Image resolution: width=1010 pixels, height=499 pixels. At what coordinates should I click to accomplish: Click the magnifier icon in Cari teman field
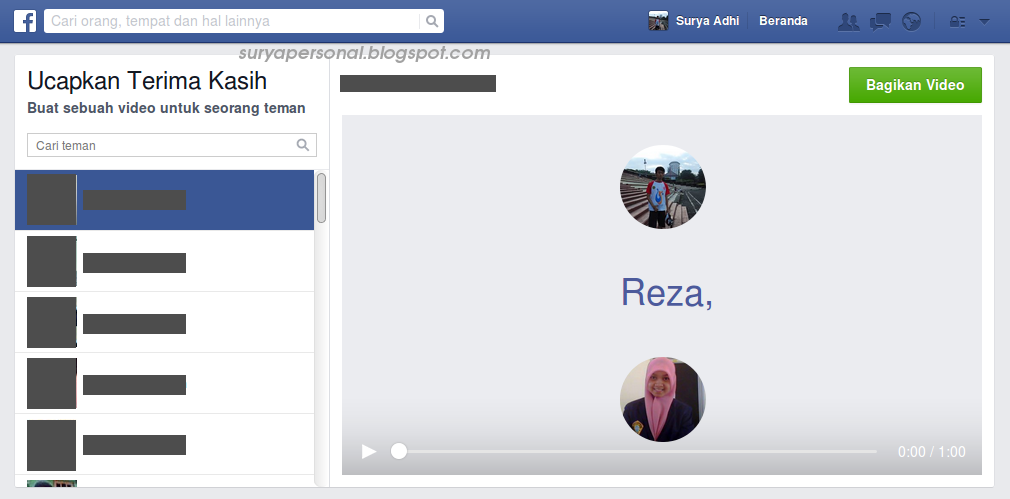click(303, 145)
